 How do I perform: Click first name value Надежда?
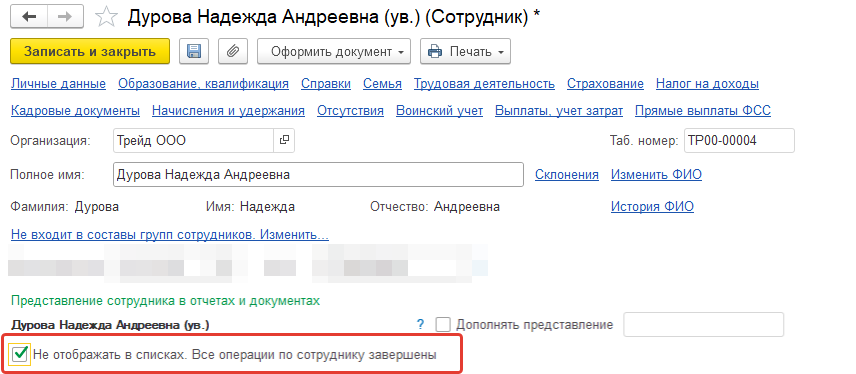(268, 207)
